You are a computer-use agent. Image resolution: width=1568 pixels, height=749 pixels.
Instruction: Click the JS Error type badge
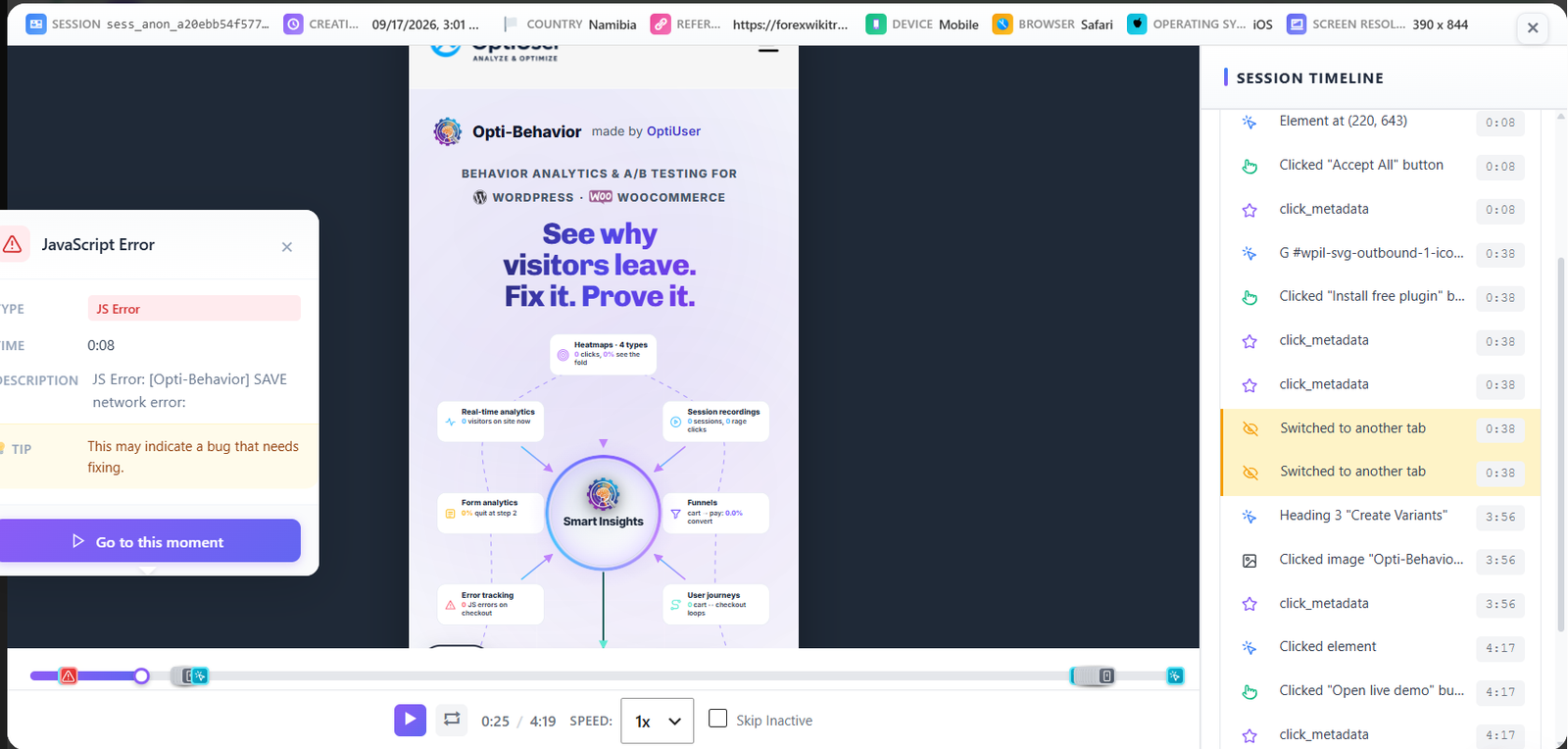[194, 309]
